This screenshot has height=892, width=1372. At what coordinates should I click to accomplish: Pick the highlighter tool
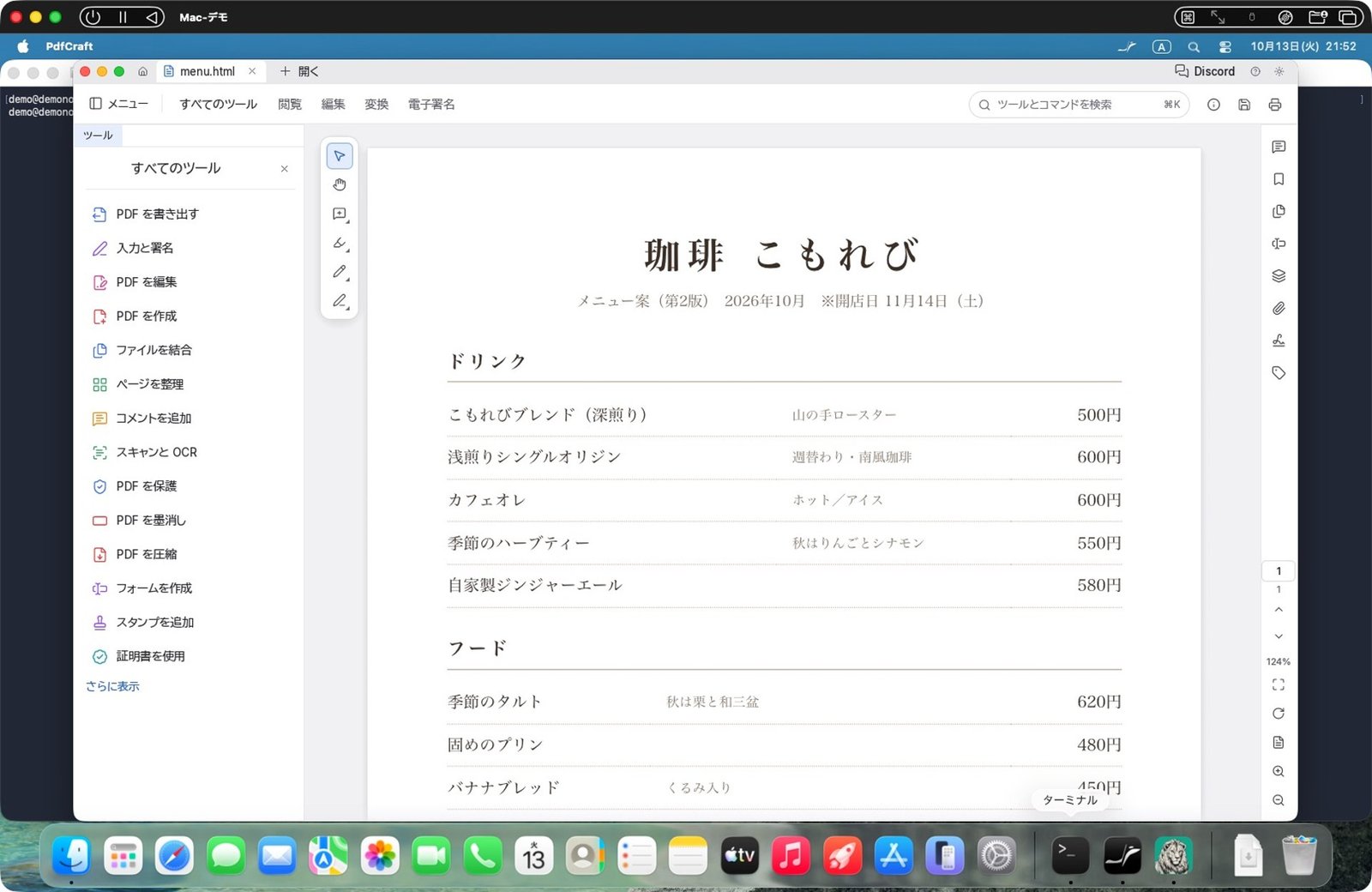340,244
